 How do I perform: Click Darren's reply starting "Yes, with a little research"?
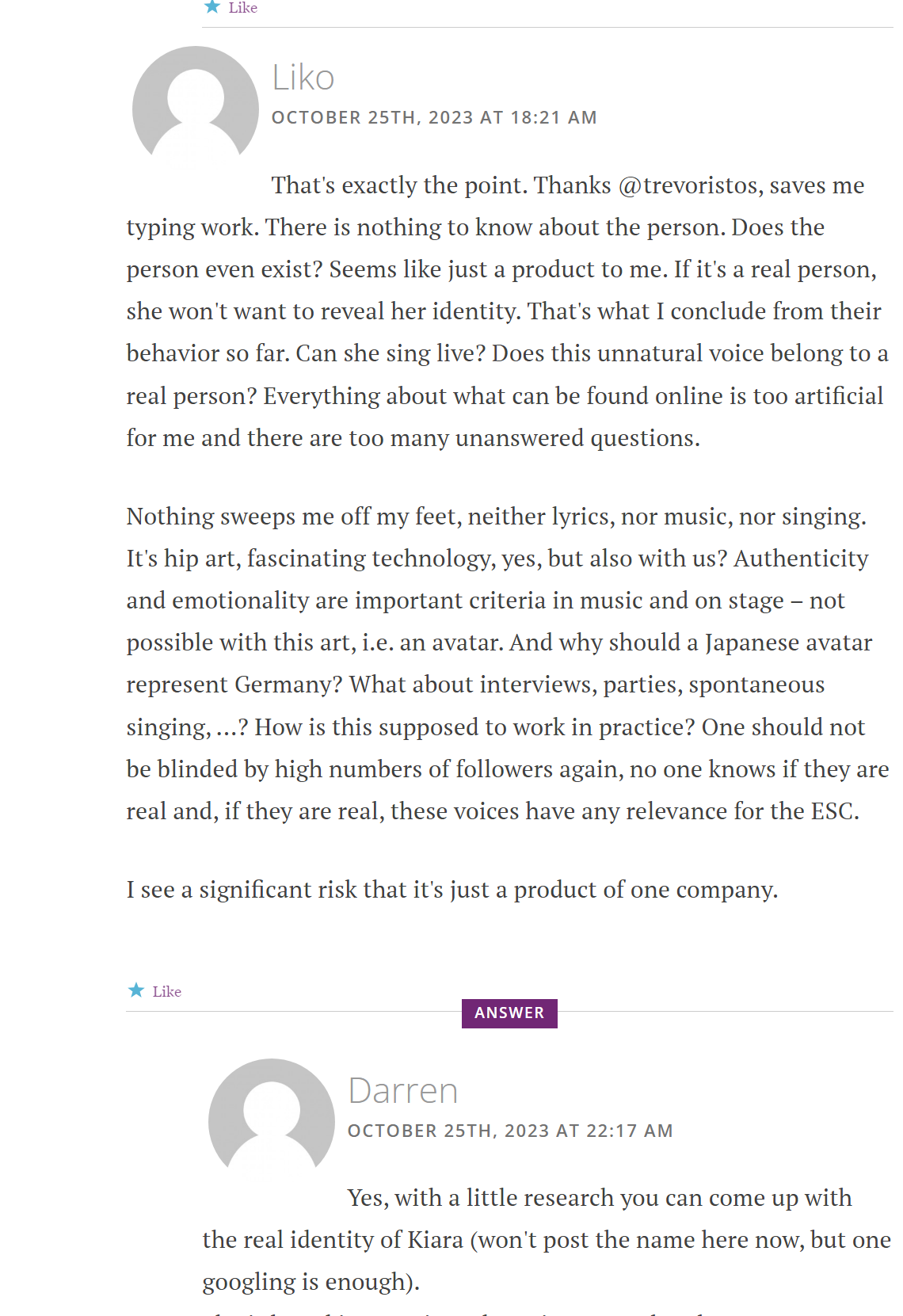(x=547, y=1240)
